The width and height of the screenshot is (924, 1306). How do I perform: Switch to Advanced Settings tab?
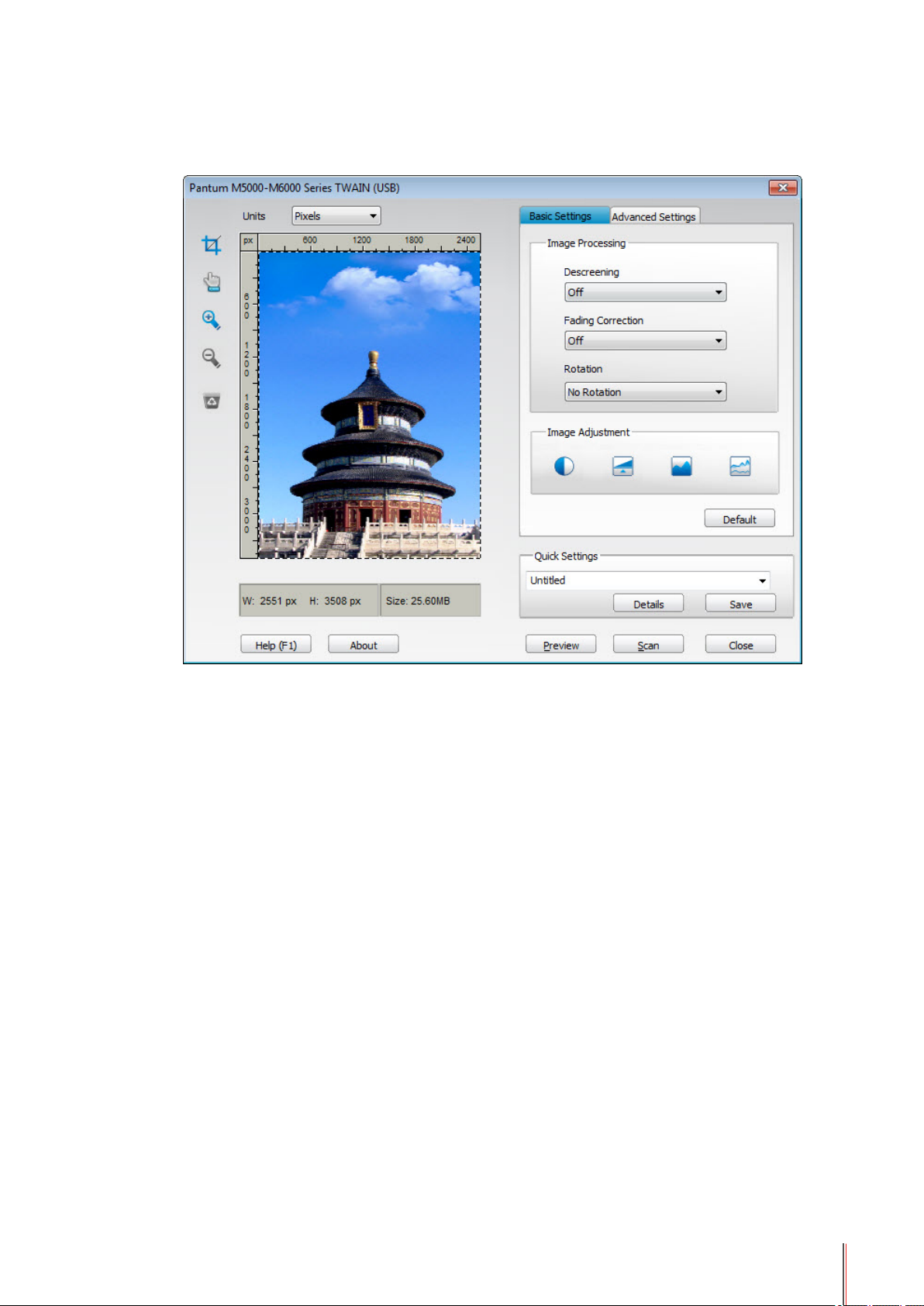click(x=654, y=216)
